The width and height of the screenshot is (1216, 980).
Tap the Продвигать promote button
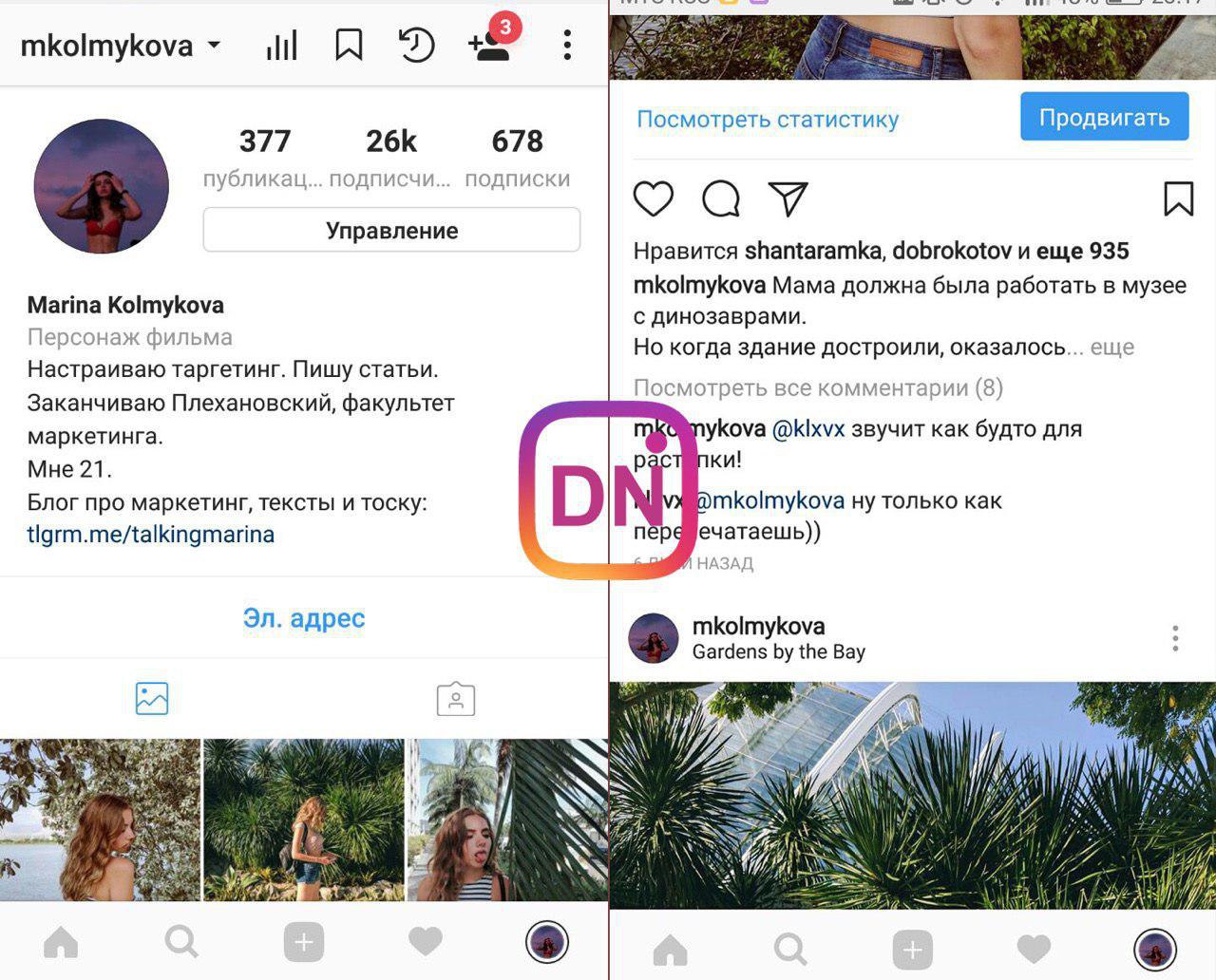pyautogui.click(x=1104, y=117)
